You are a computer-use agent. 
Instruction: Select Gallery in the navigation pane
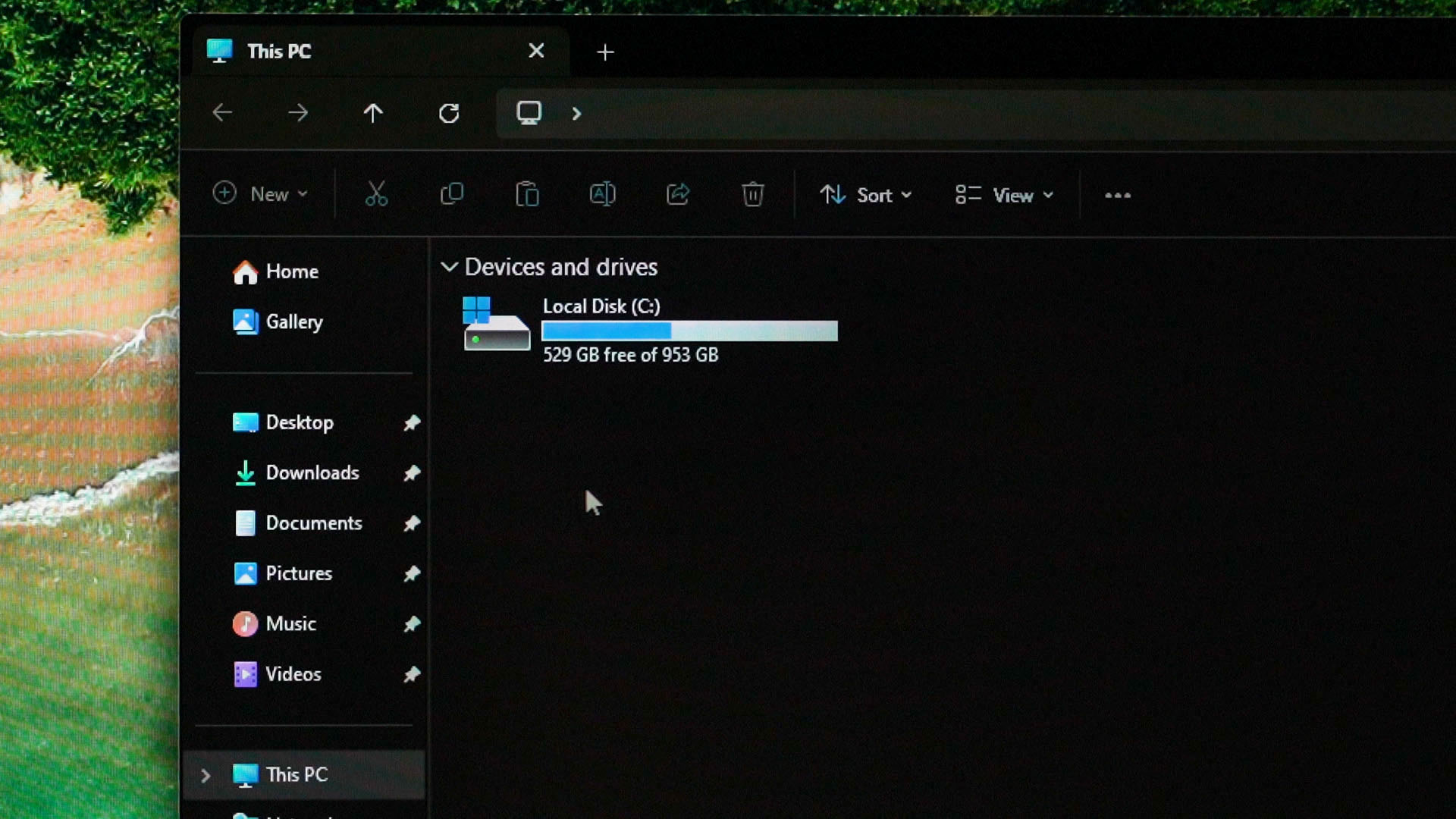coord(293,322)
